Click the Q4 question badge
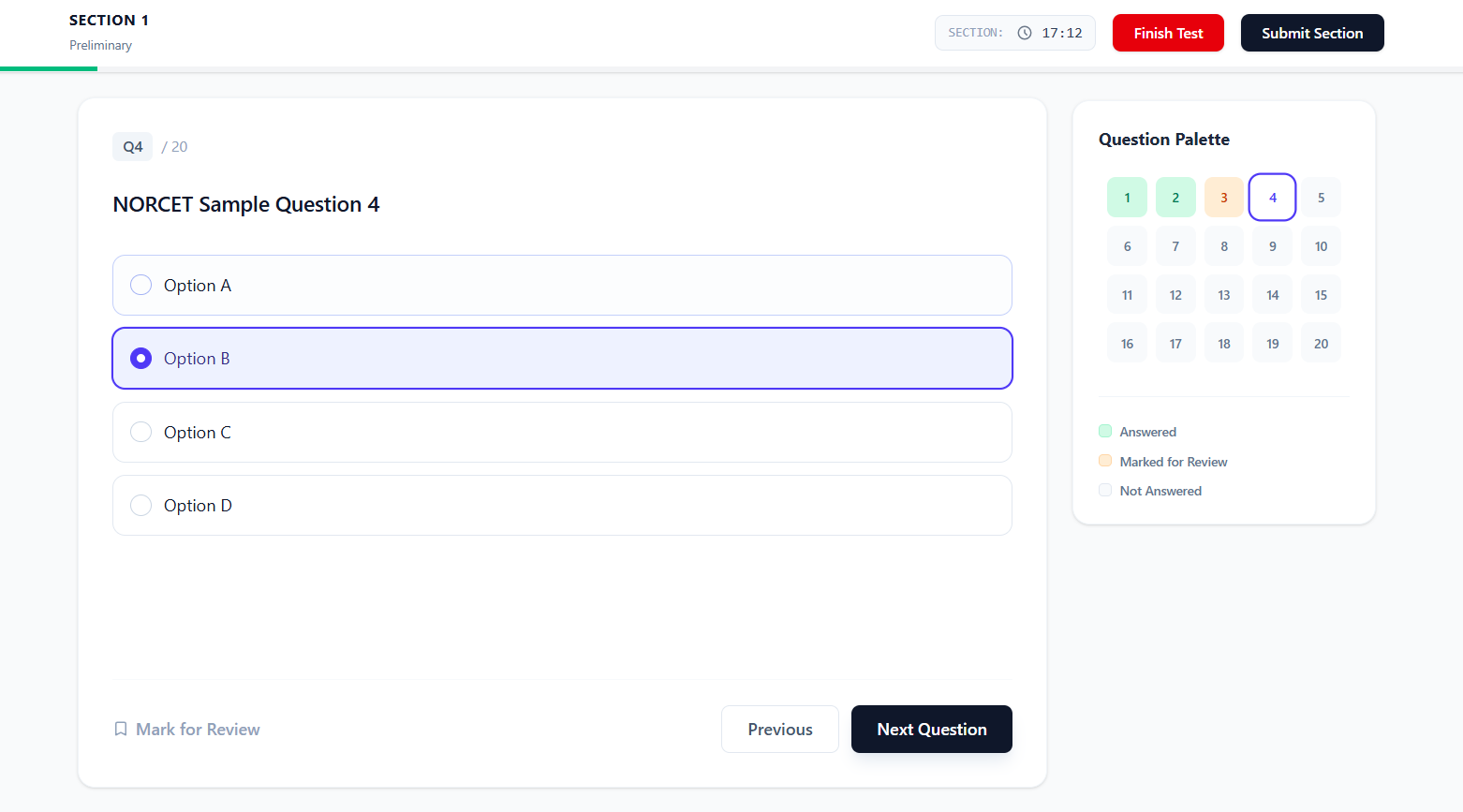The width and height of the screenshot is (1463, 812). [132, 146]
